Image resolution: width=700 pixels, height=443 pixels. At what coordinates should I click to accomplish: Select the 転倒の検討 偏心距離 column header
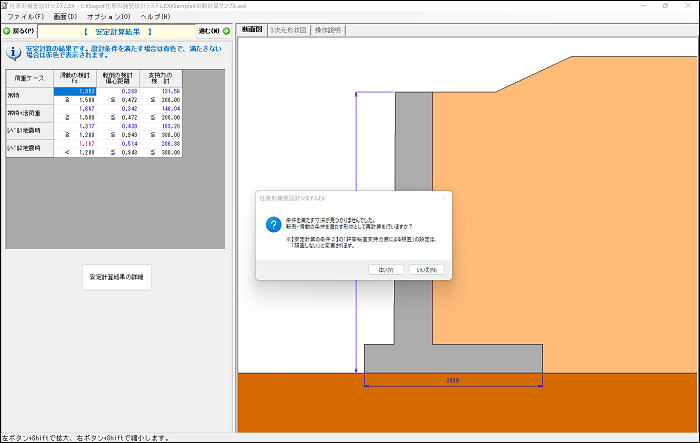tap(118, 78)
